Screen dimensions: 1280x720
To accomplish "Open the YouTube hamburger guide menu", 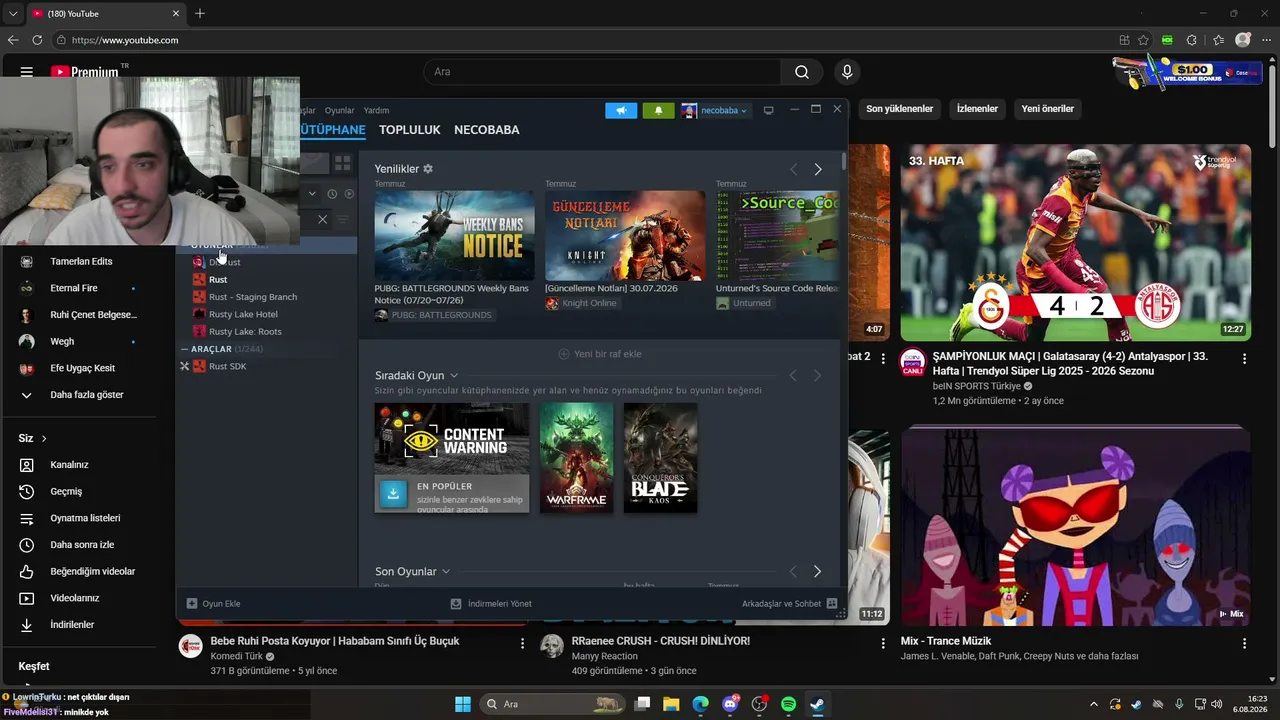I will click(x=27, y=72).
